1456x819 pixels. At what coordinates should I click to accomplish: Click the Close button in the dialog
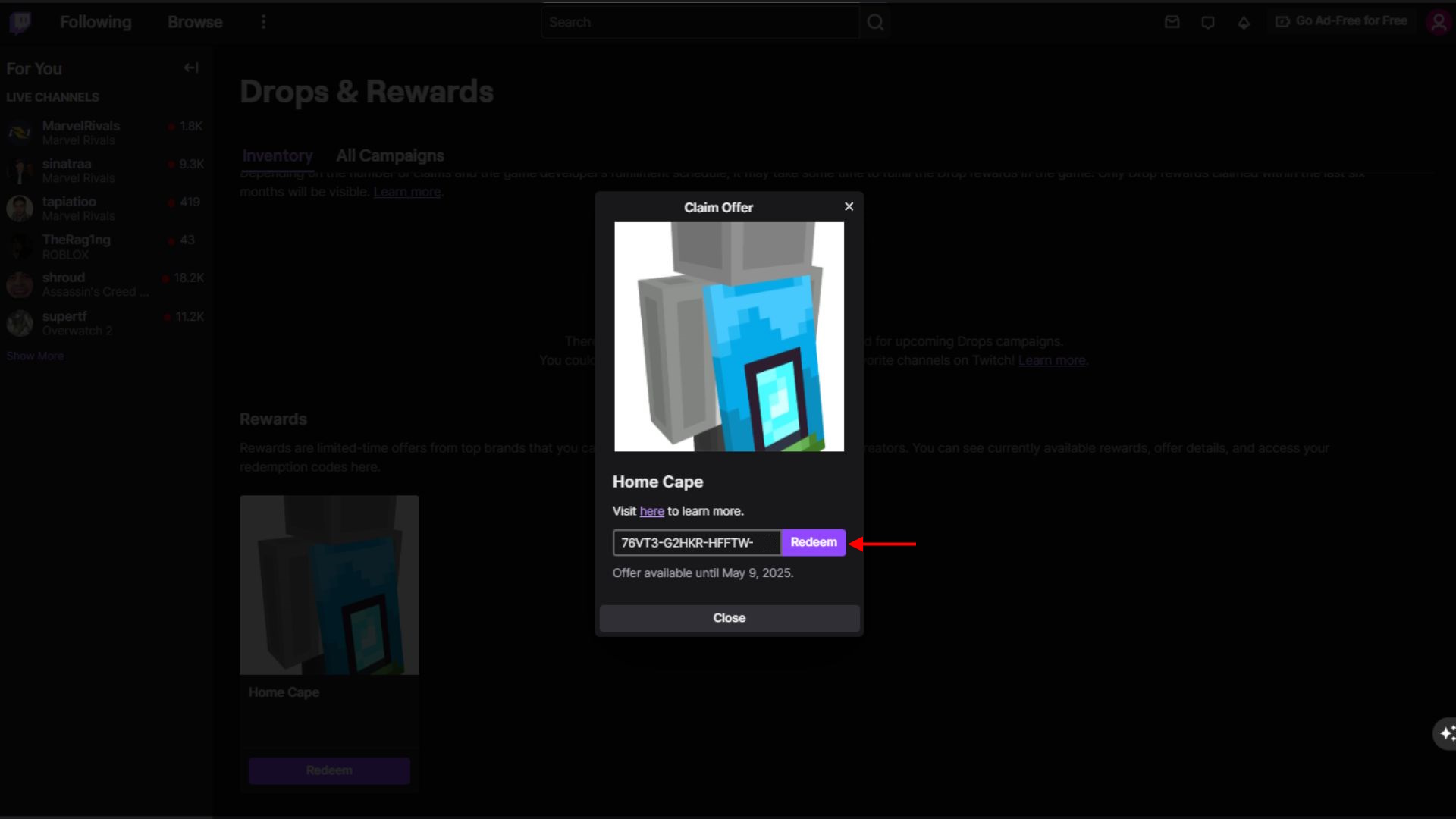pos(729,618)
